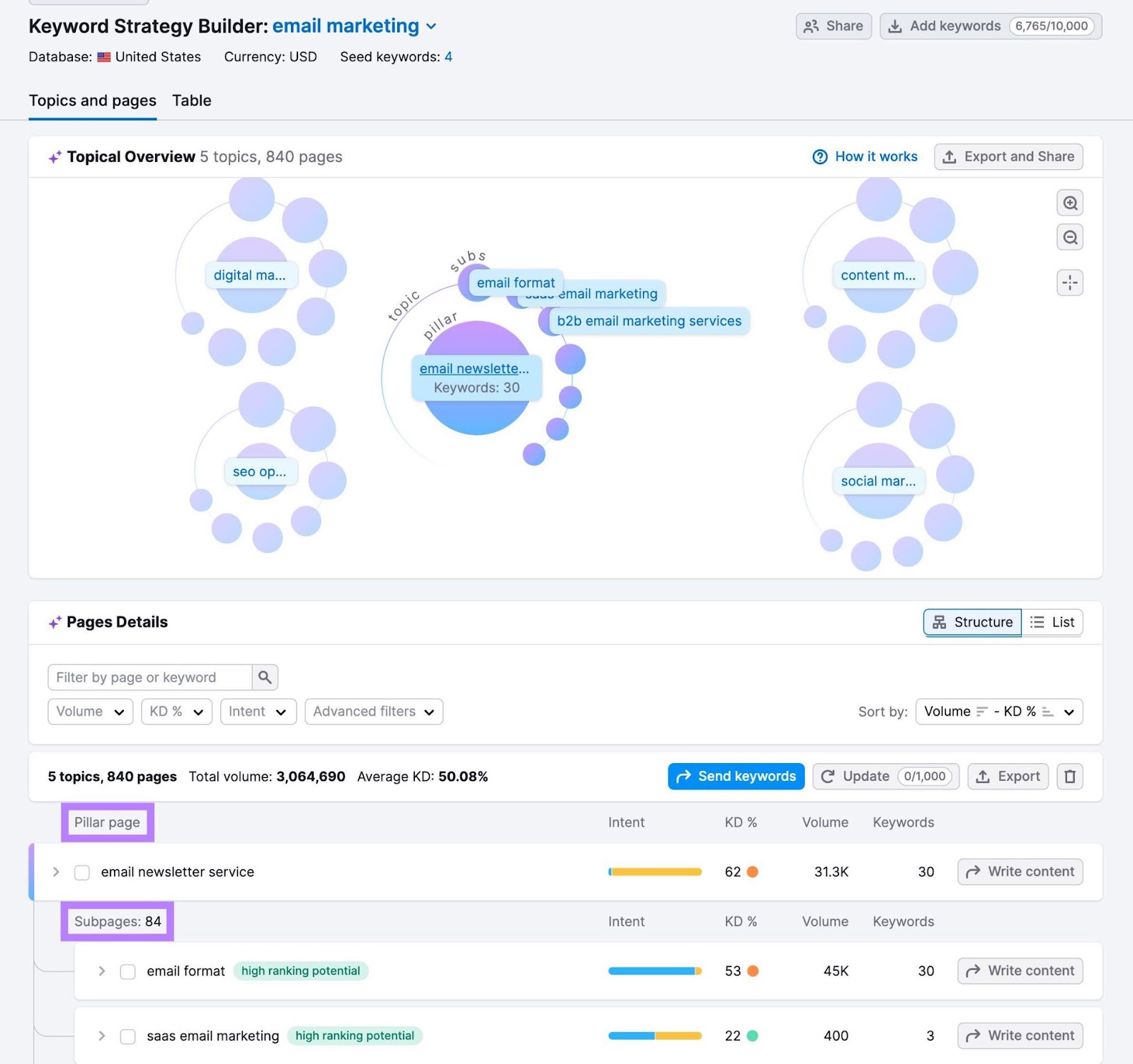The height and width of the screenshot is (1064, 1133).
Task: Check the email format subpage checkbox
Action: (127, 971)
